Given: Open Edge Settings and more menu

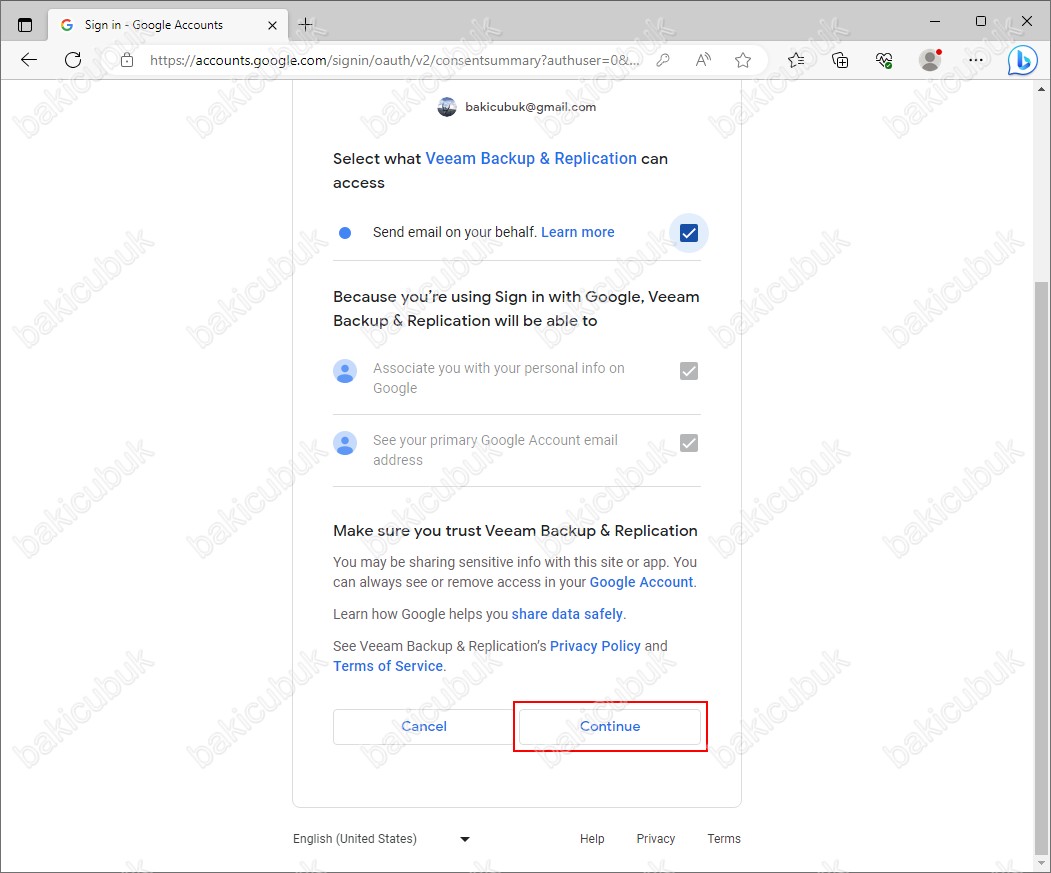Looking at the screenshot, I should 976,60.
